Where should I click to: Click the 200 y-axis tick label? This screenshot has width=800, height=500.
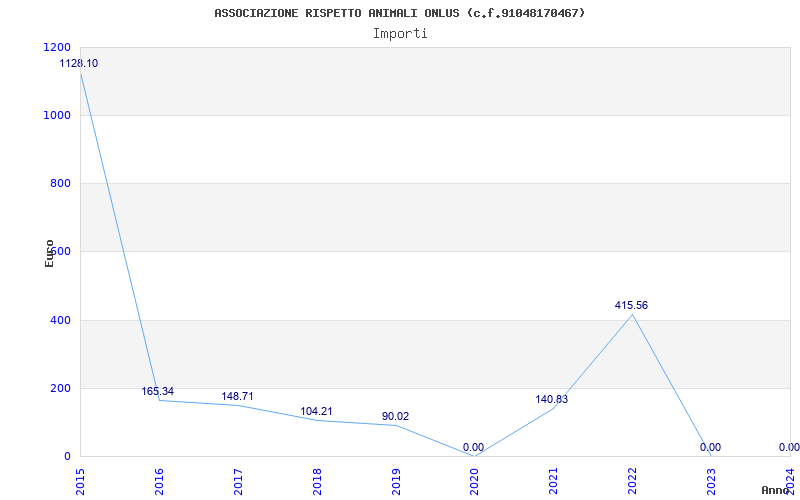click(x=61, y=388)
